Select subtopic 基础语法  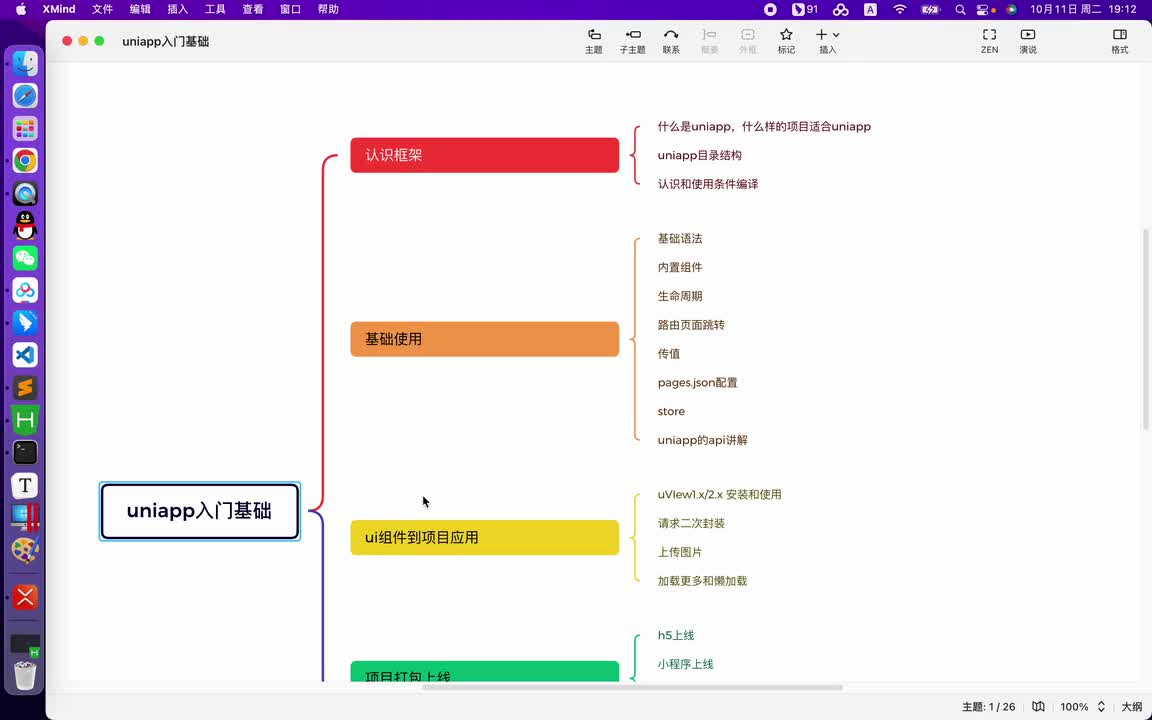[680, 239]
